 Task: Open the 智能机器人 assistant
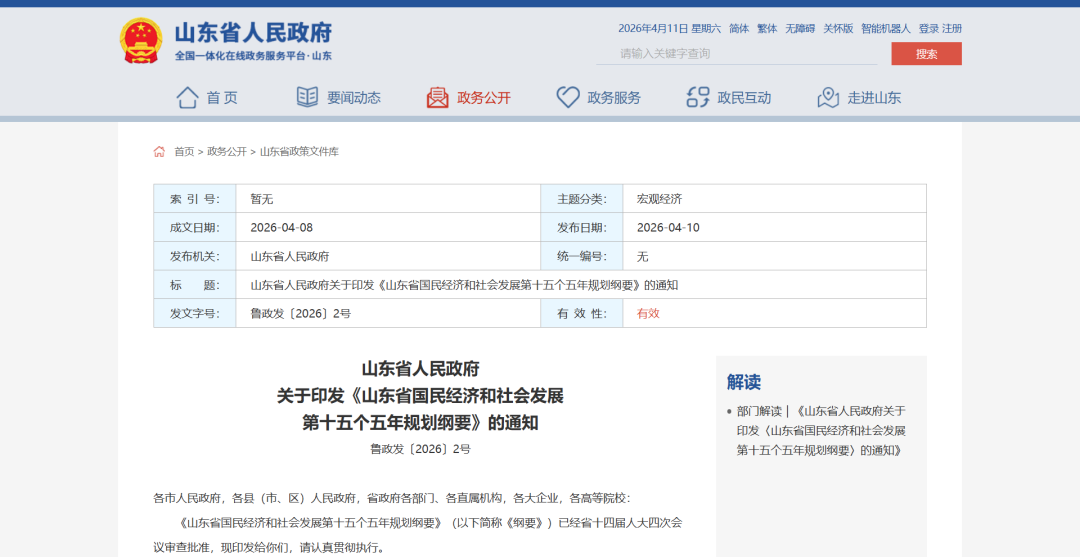(886, 29)
